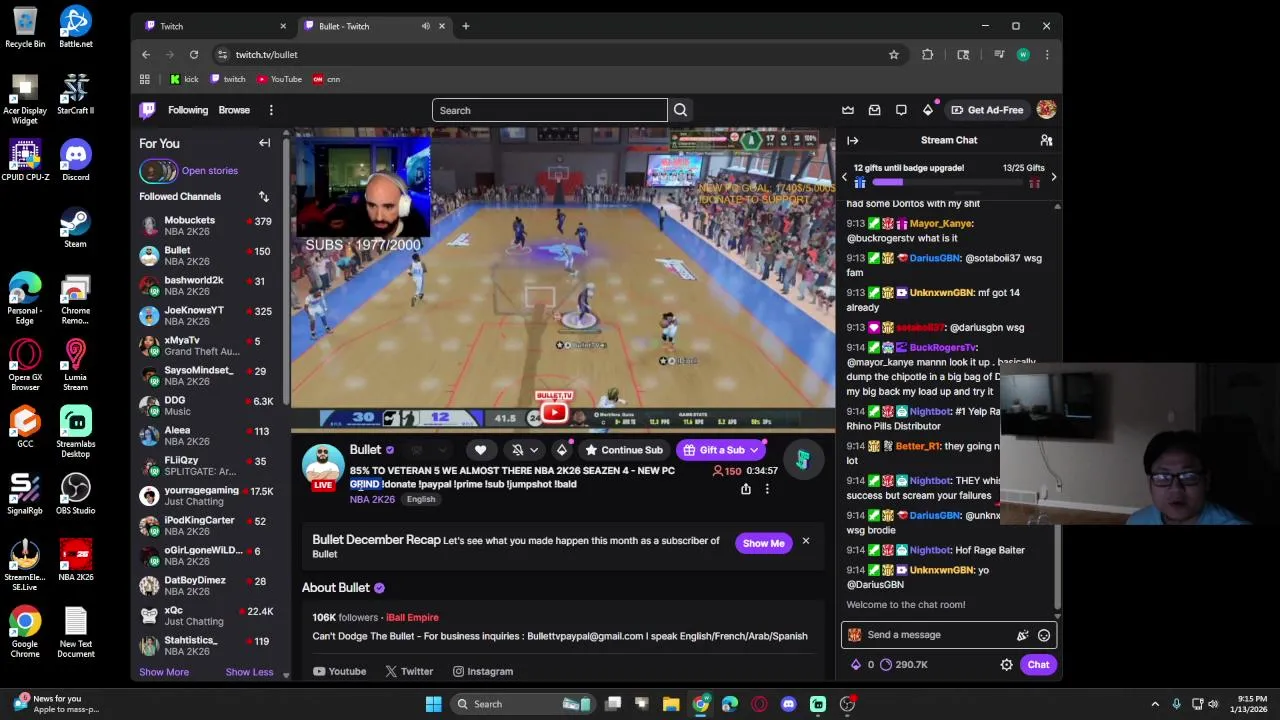Open the kick bookmark

point(184,79)
